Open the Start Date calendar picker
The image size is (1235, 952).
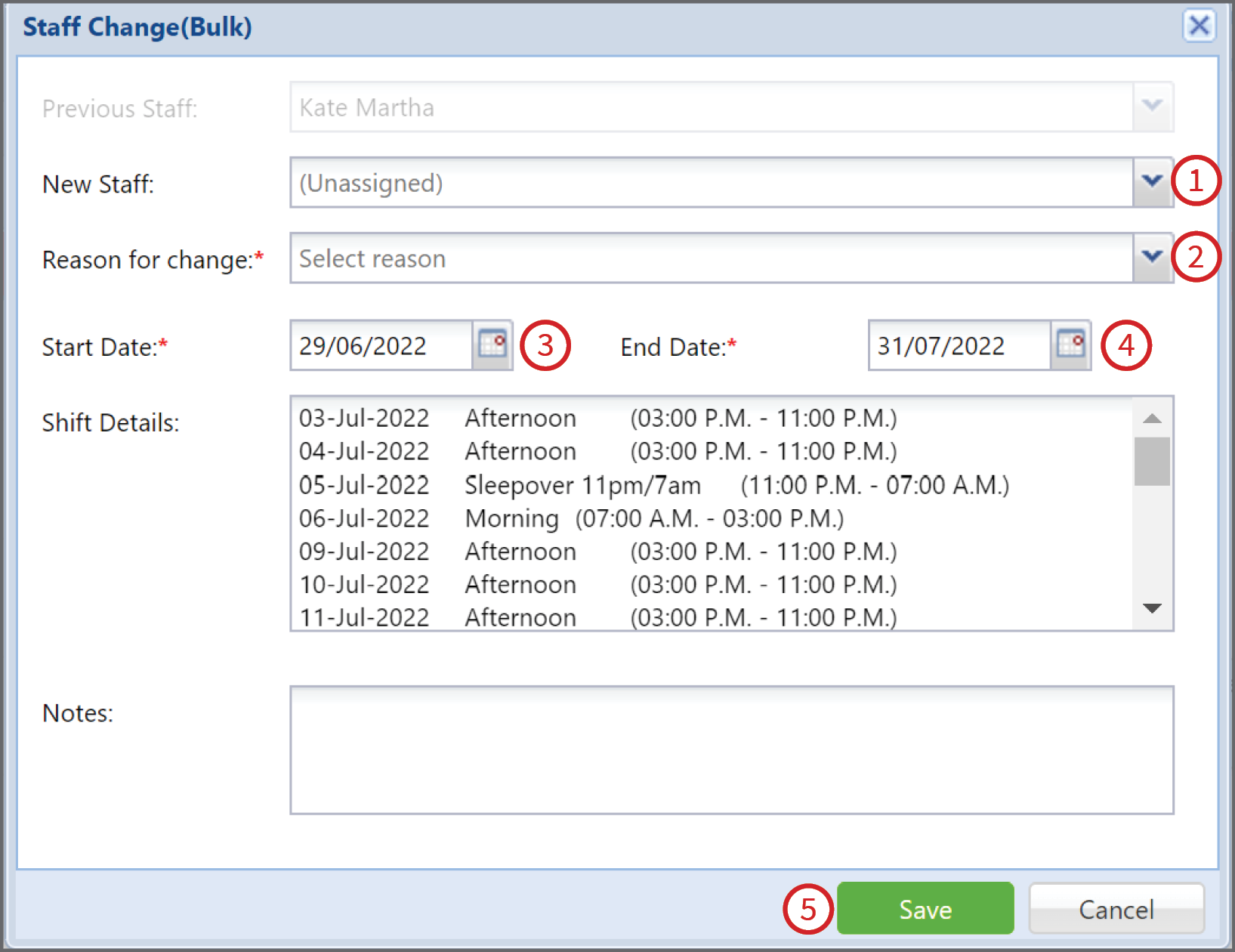click(492, 345)
